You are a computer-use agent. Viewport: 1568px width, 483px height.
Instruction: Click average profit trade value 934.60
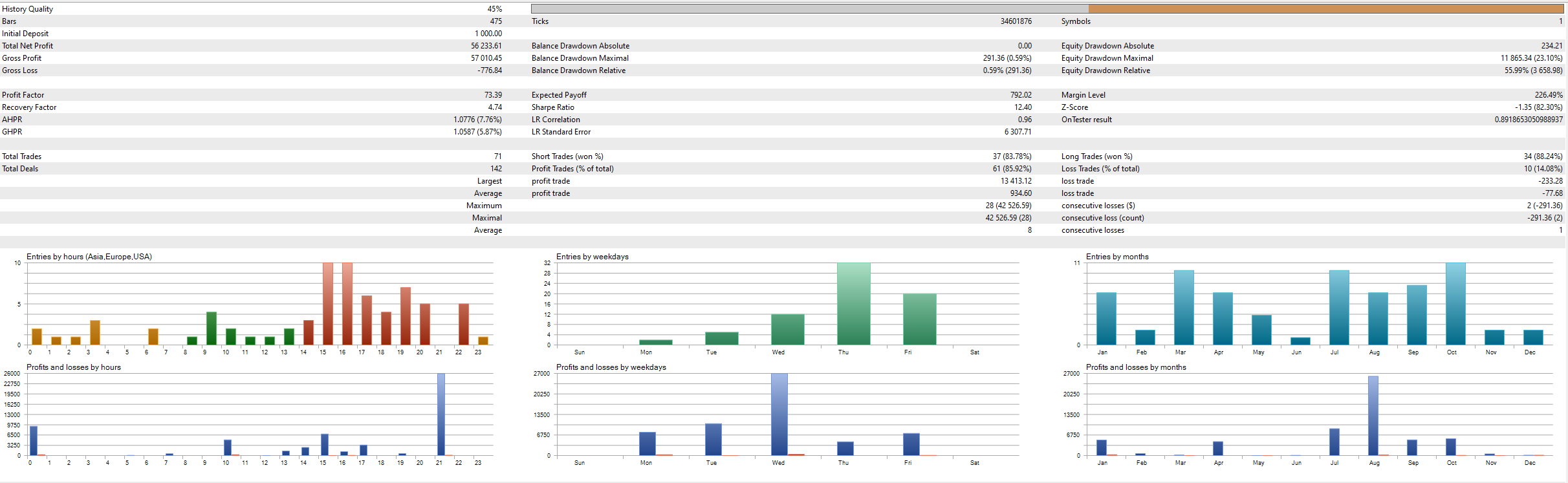(x=1021, y=193)
